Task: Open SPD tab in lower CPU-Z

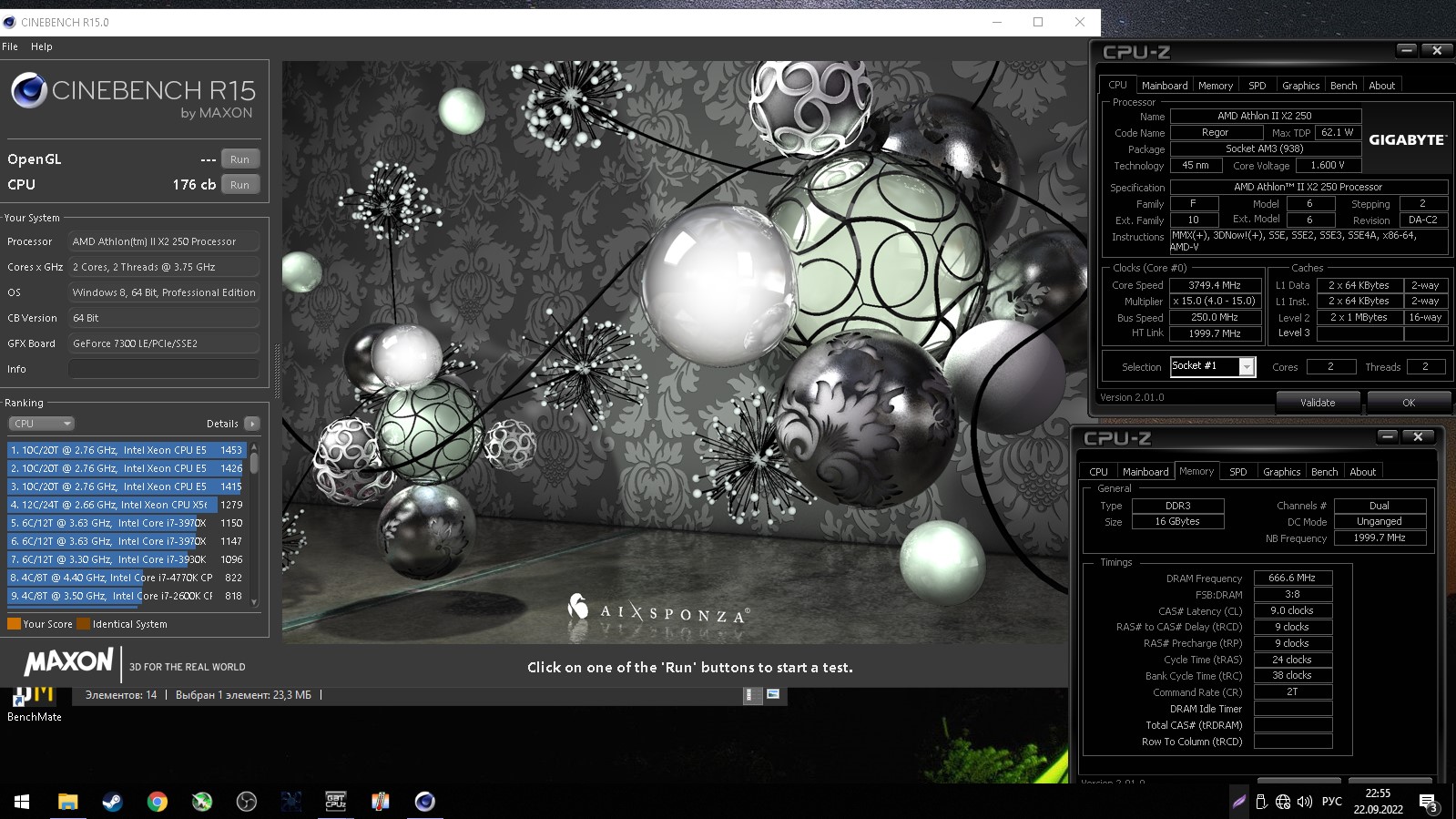Action: [x=1238, y=472]
